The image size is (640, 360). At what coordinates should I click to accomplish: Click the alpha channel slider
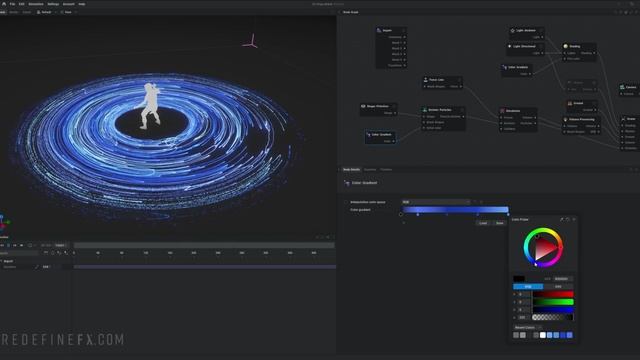pyautogui.click(x=553, y=317)
